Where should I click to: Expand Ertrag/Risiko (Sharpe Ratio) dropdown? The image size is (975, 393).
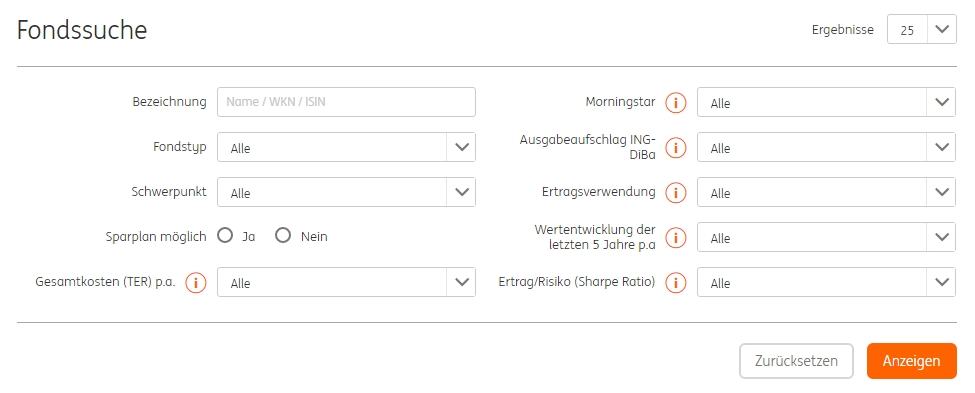826,282
